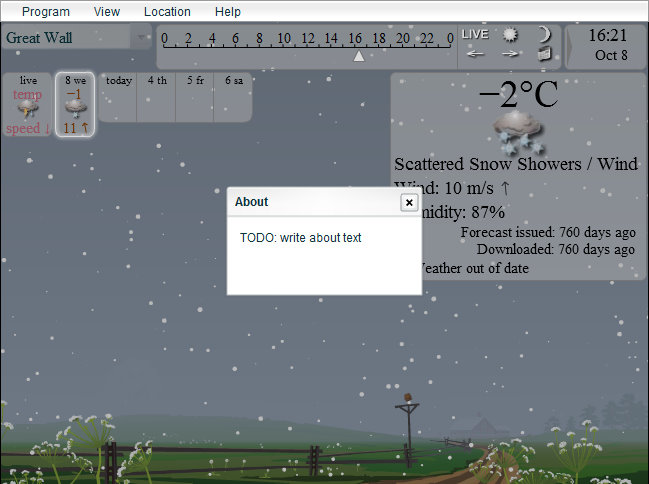
Task: Click Scattered Snow Showers / Wind description
Action: (516, 164)
